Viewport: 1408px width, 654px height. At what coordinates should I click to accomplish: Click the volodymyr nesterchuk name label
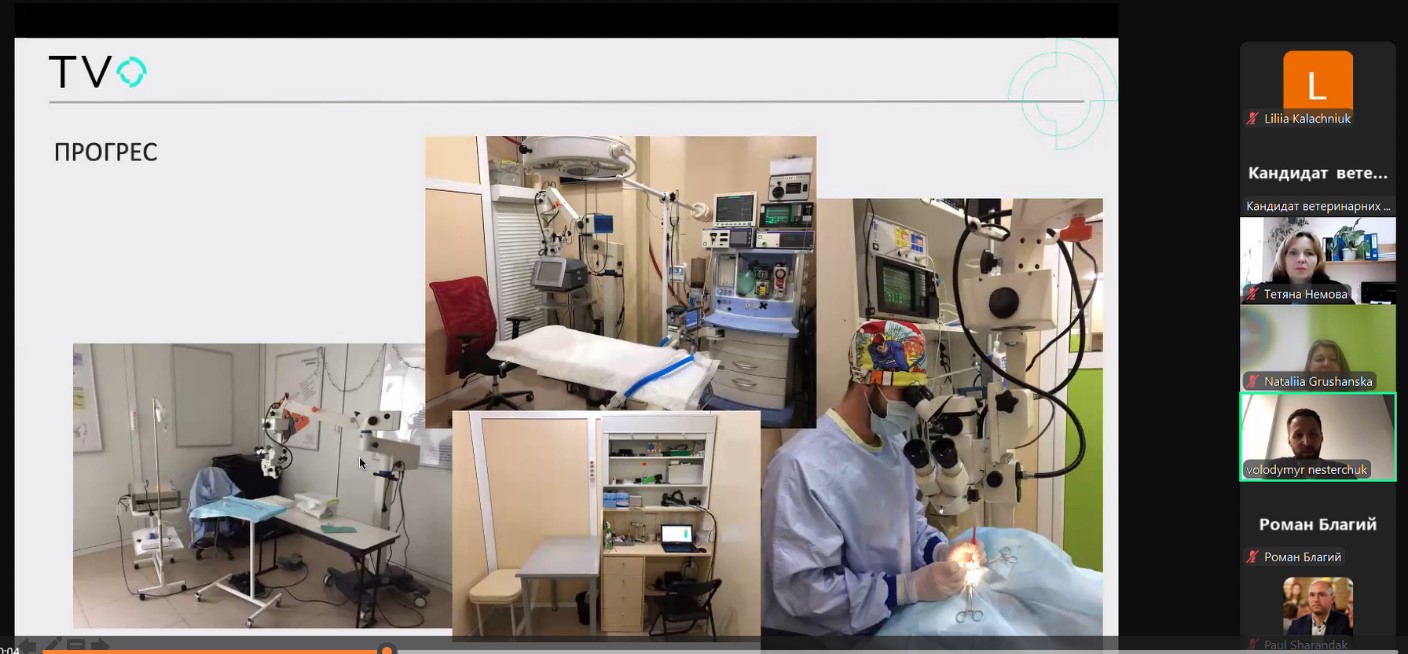click(1306, 470)
